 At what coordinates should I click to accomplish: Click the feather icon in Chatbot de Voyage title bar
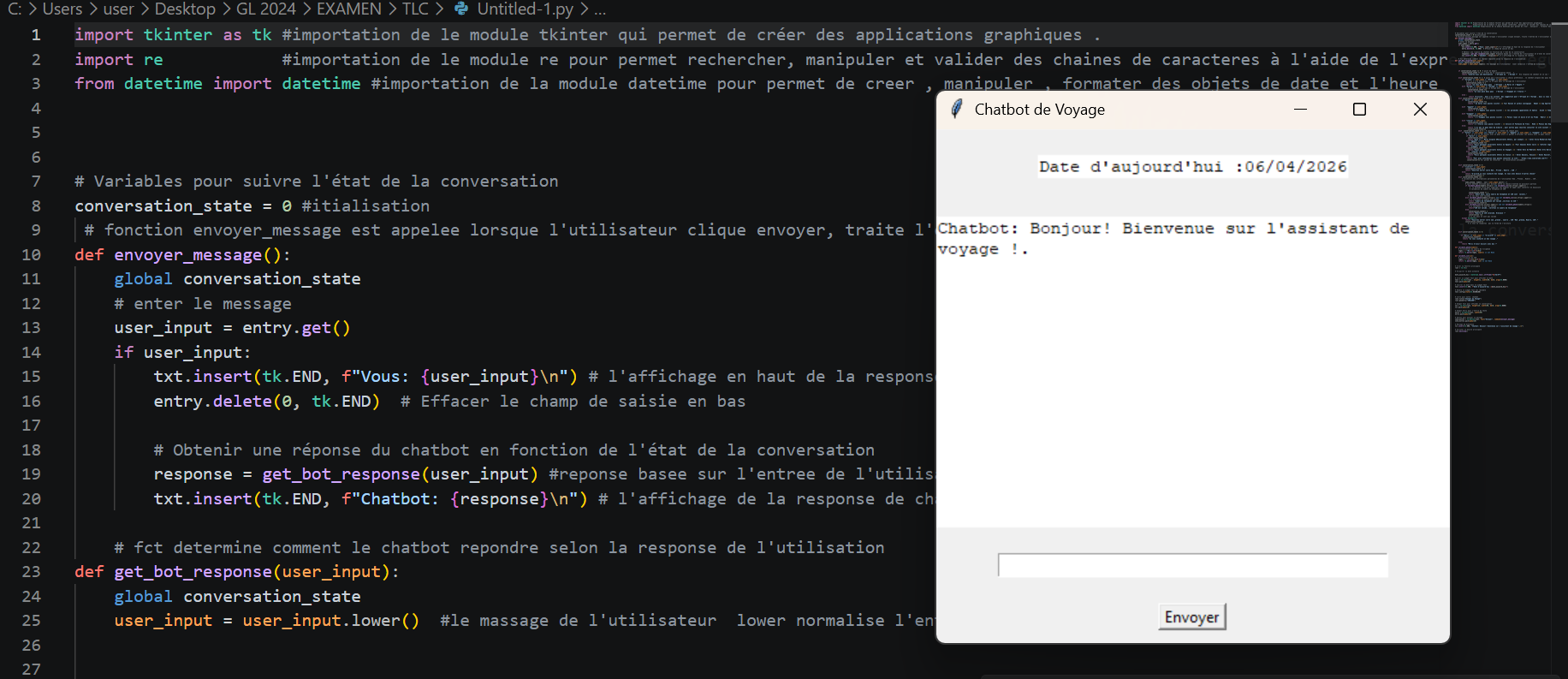957,109
